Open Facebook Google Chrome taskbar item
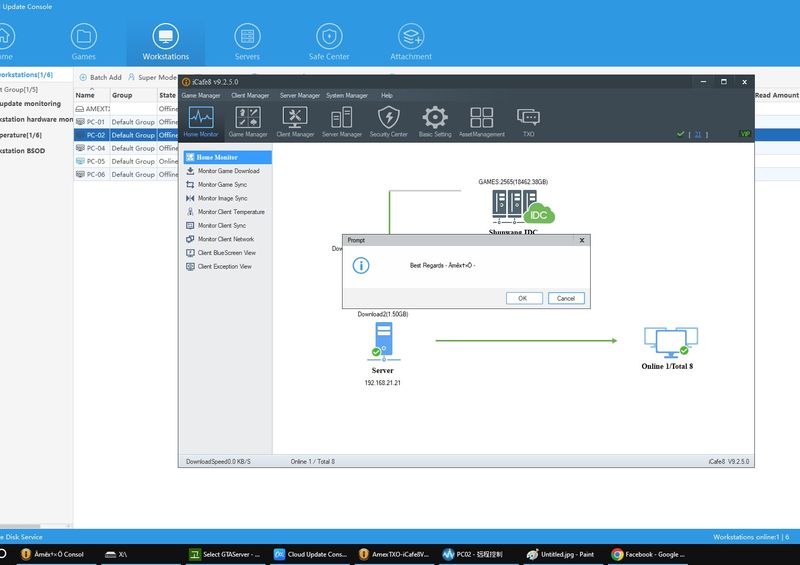Image resolution: width=800 pixels, height=565 pixels. tap(649, 554)
